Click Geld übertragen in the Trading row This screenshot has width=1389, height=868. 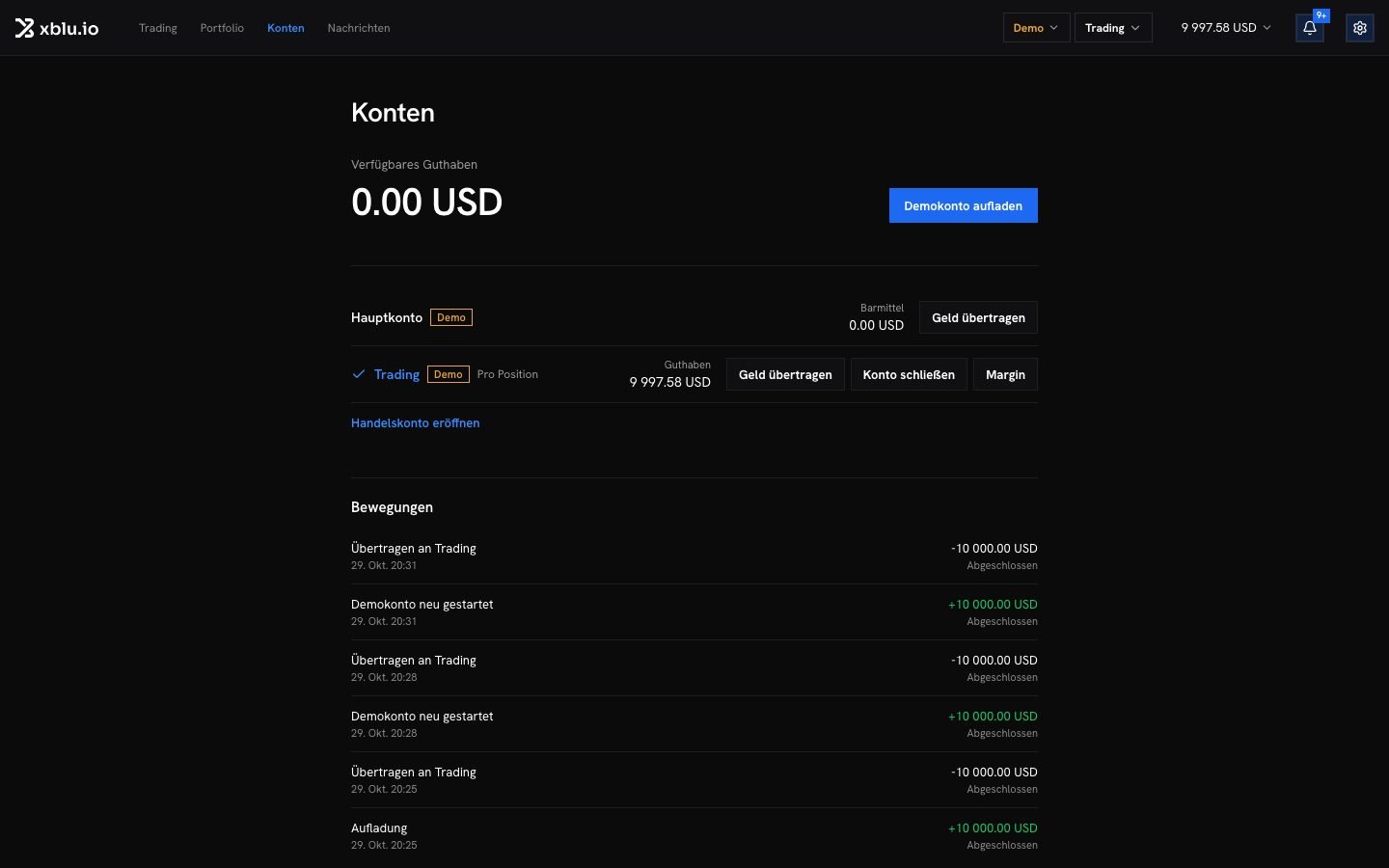[785, 374]
